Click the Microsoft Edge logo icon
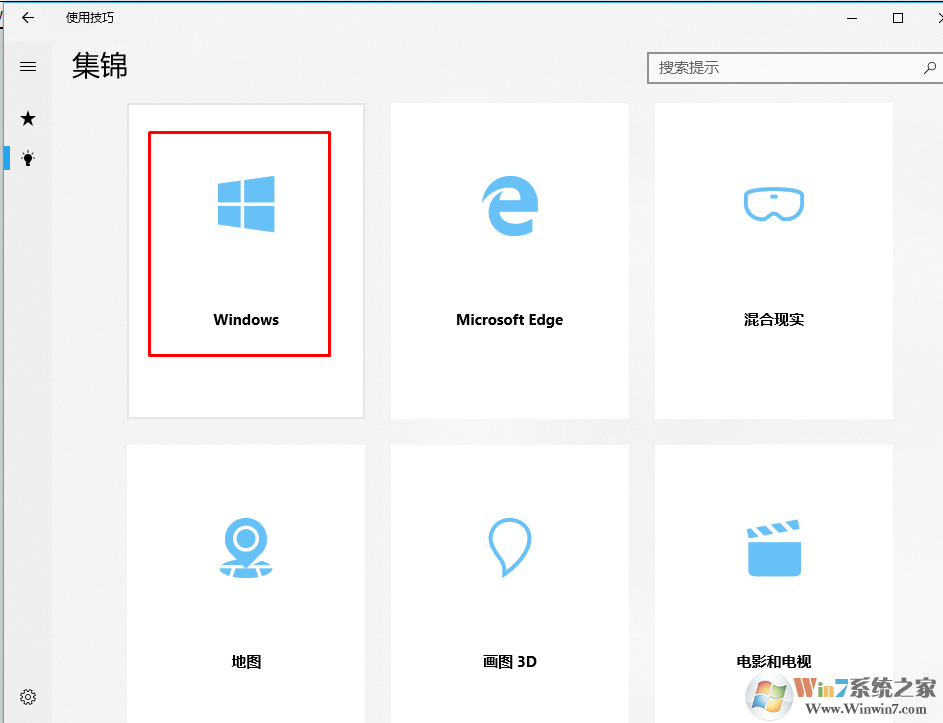 pyautogui.click(x=510, y=206)
